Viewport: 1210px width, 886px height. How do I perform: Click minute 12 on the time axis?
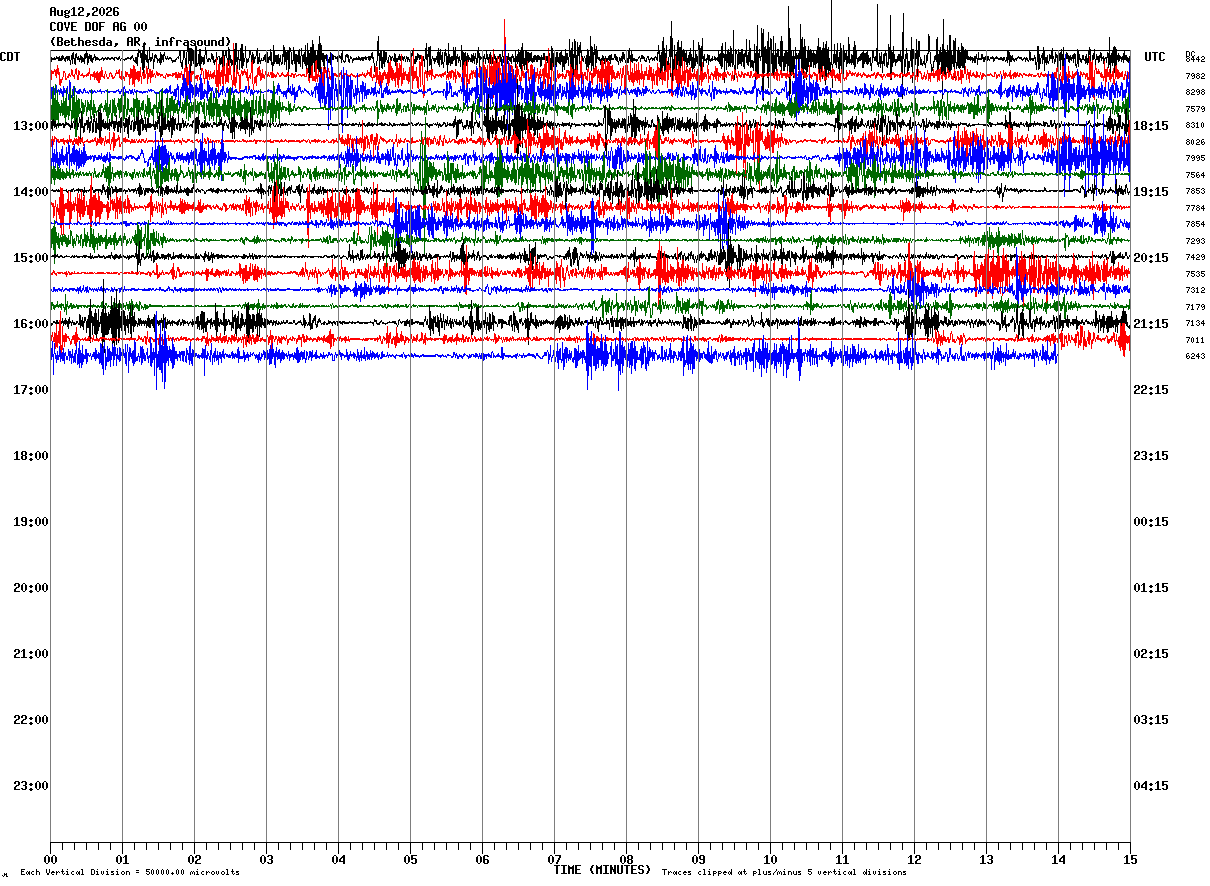tap(914, 860)
